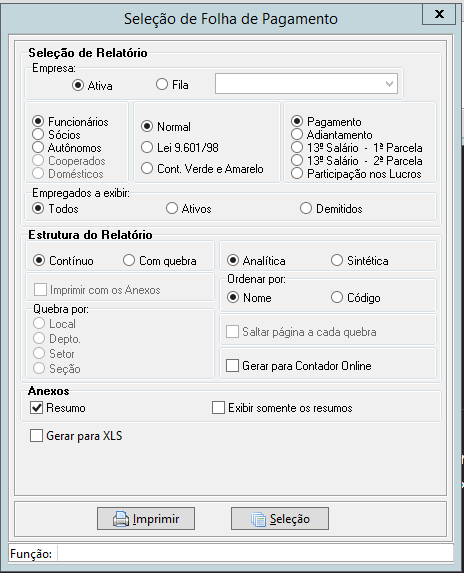Select the Analítica report type
Screen dimensions: 464x573
[x=233, y=260]
